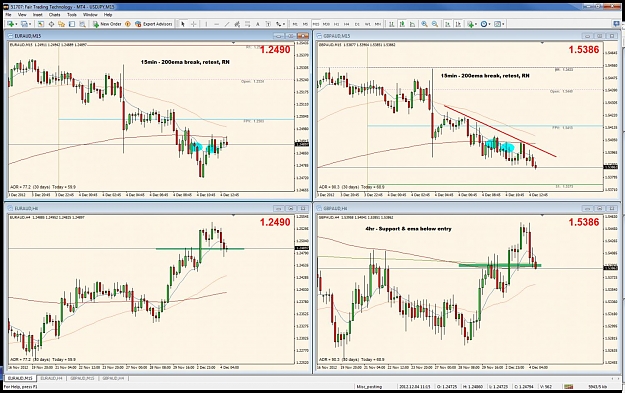Set the timeframe to H4
This screenshot has height=393, width=625.
347,24
